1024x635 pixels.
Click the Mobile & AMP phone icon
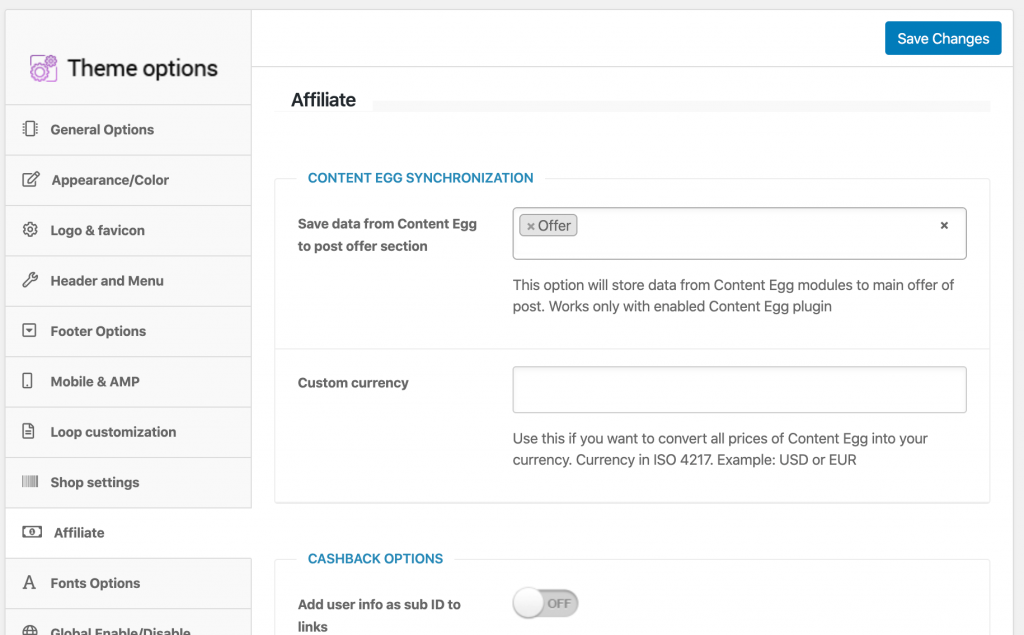30,381
